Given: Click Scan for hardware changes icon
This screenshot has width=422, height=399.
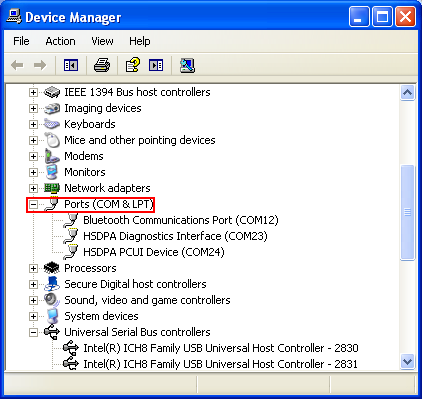Looking at the screenshot, I should 187,65.
